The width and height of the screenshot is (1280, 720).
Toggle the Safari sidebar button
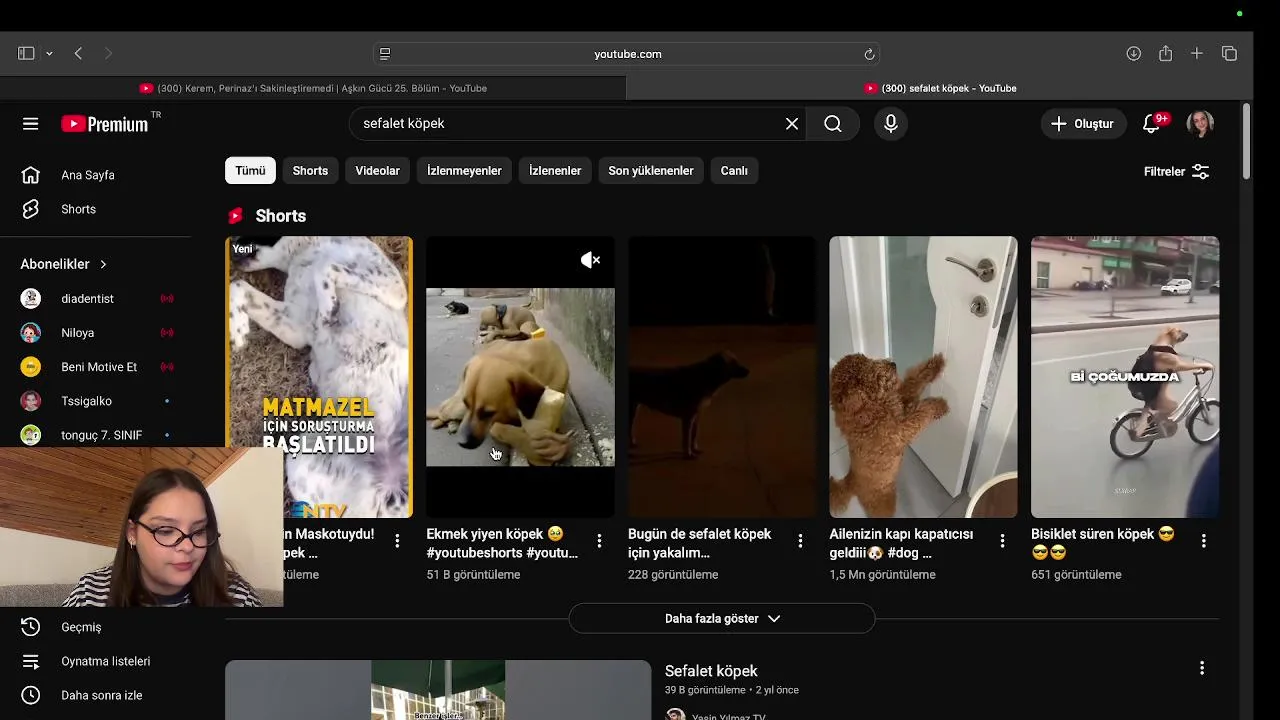(26, 54)
